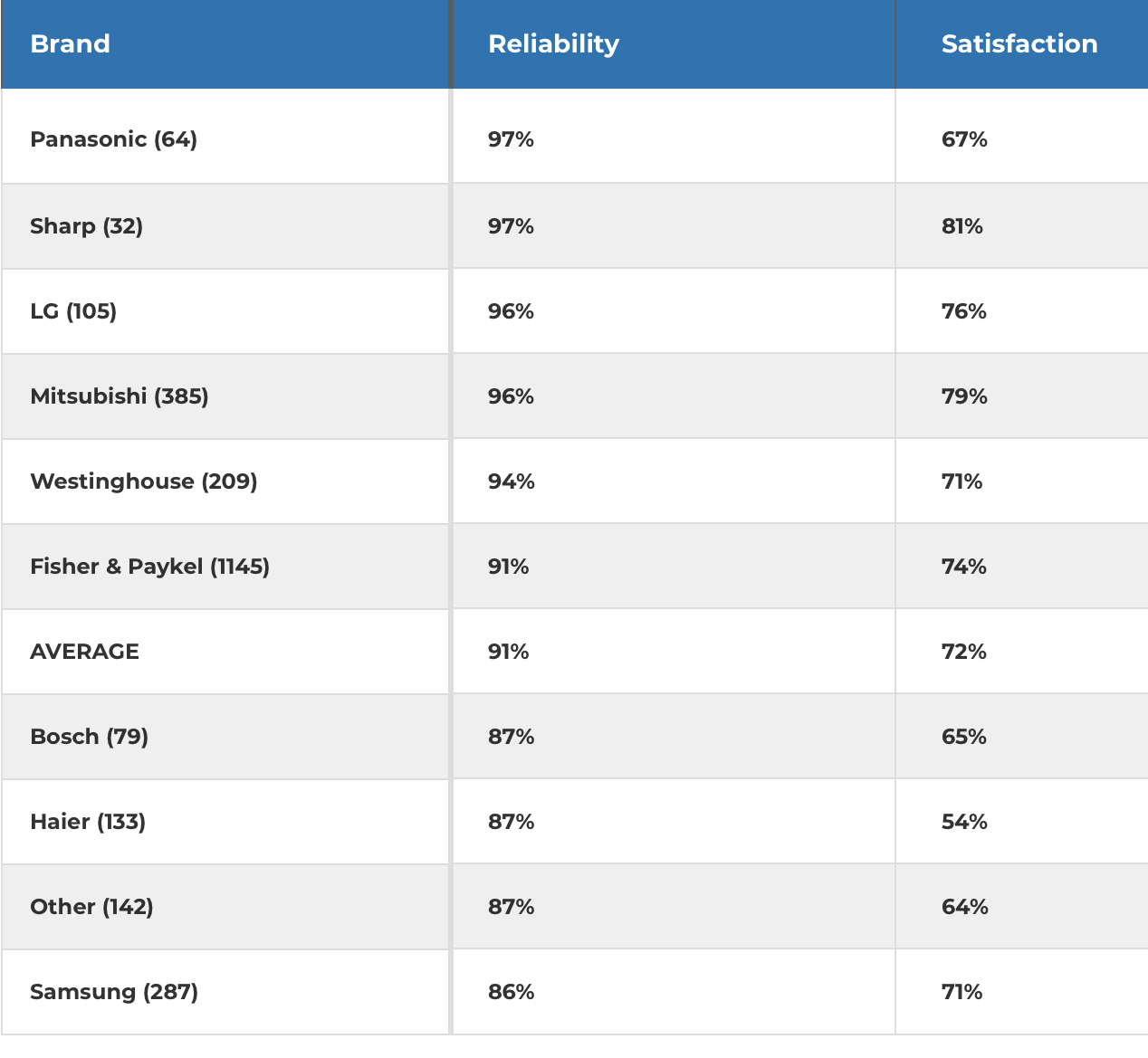Select the Panasonic (64) brand cell
This screenshot has height=1058, width=1148.
(113, 139)
